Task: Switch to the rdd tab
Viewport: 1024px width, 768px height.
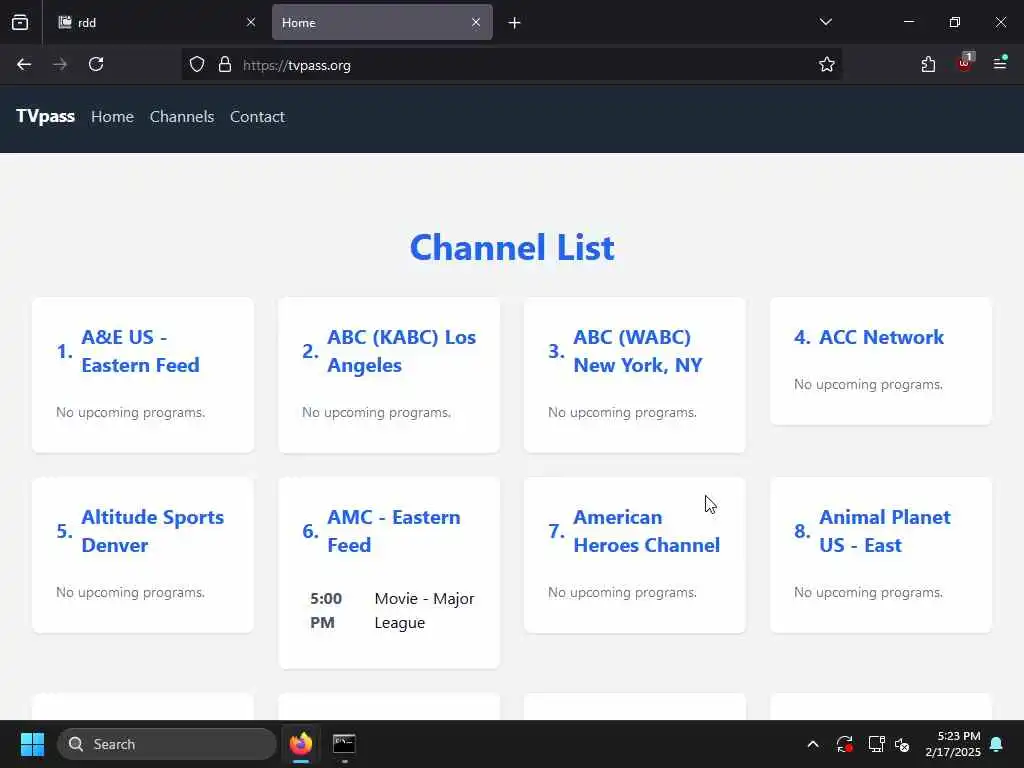Action: 155,22
